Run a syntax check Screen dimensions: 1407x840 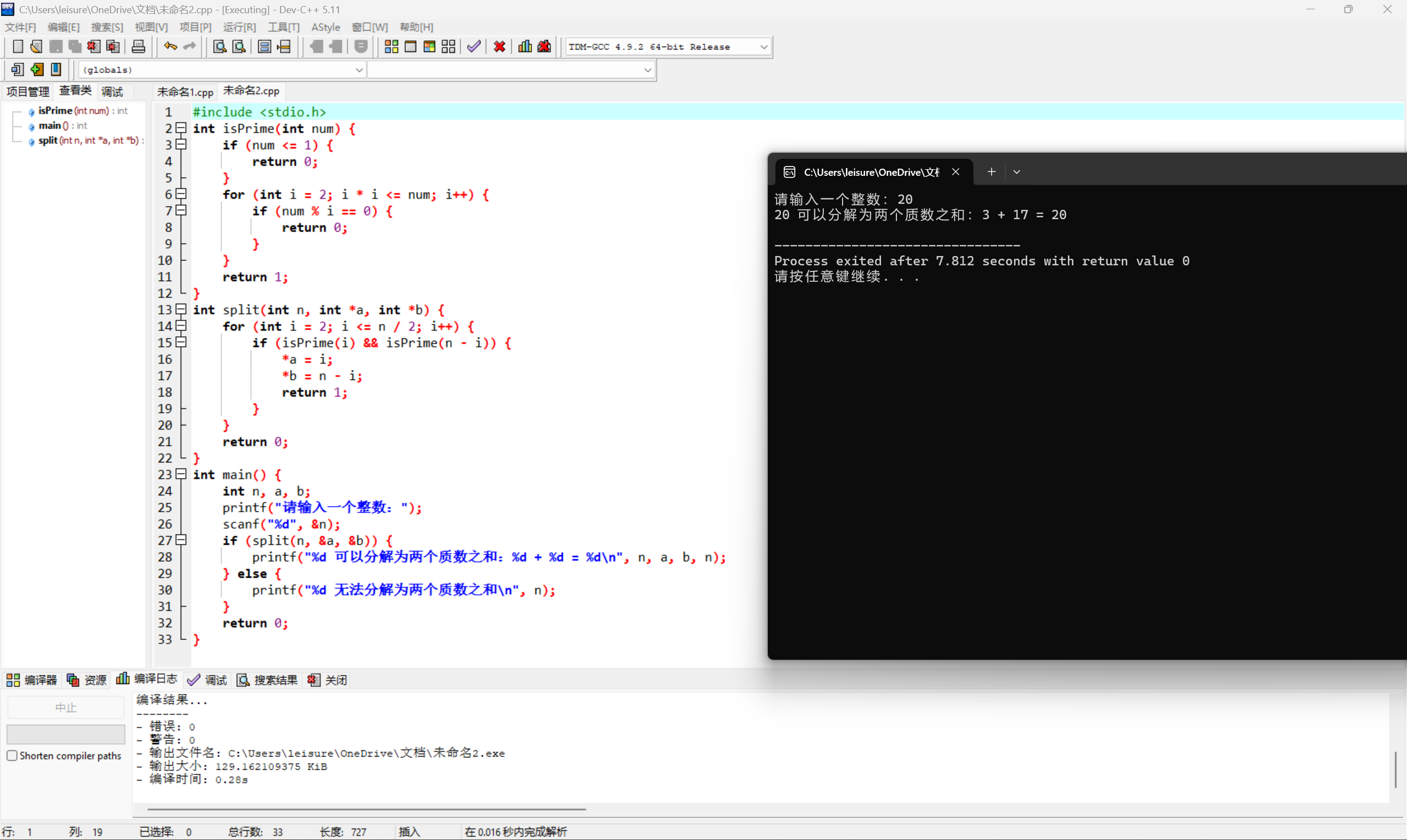[x=474, y=46]
